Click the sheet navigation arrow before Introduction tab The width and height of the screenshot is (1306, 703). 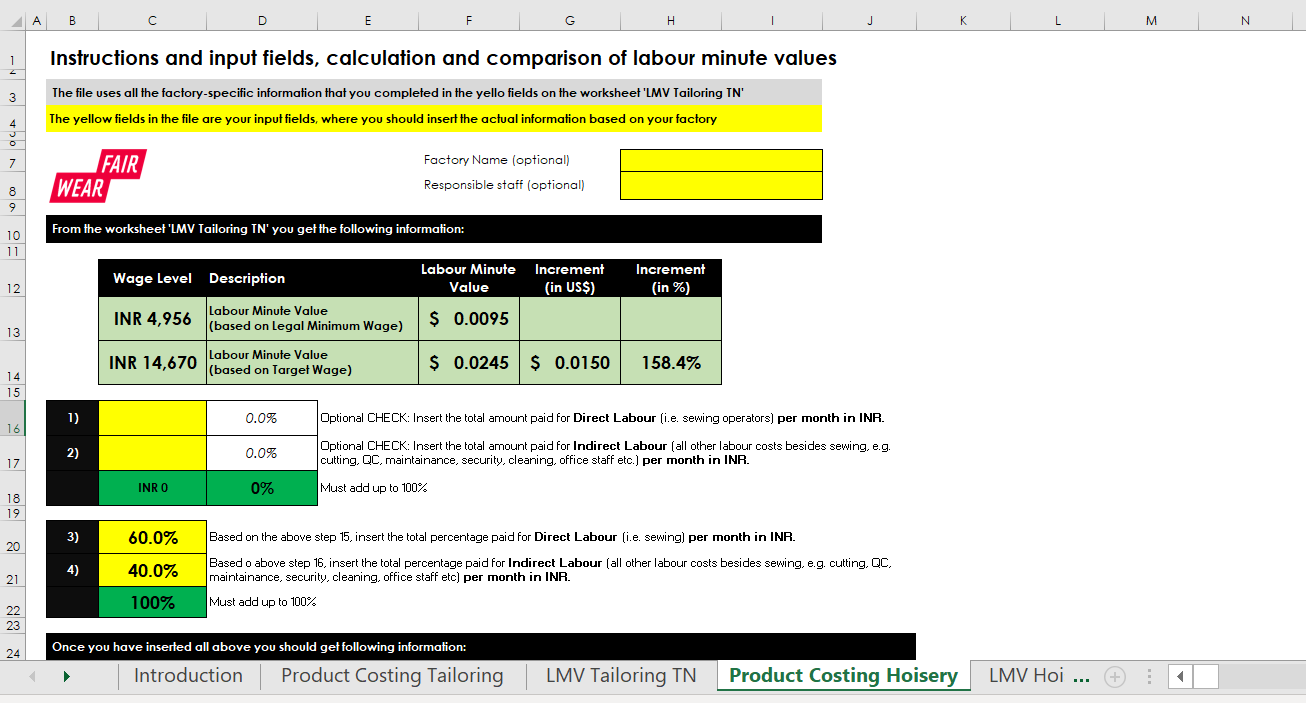[x=66, y=676]
